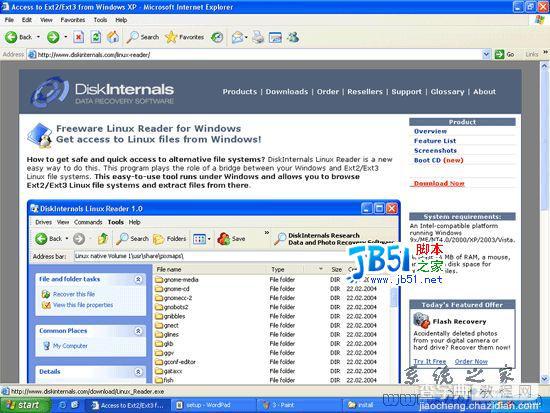Viewport: 550px width, 413px height.
Task: Click the Mail envelope toolbar icon
Action: tap(237, 37)
